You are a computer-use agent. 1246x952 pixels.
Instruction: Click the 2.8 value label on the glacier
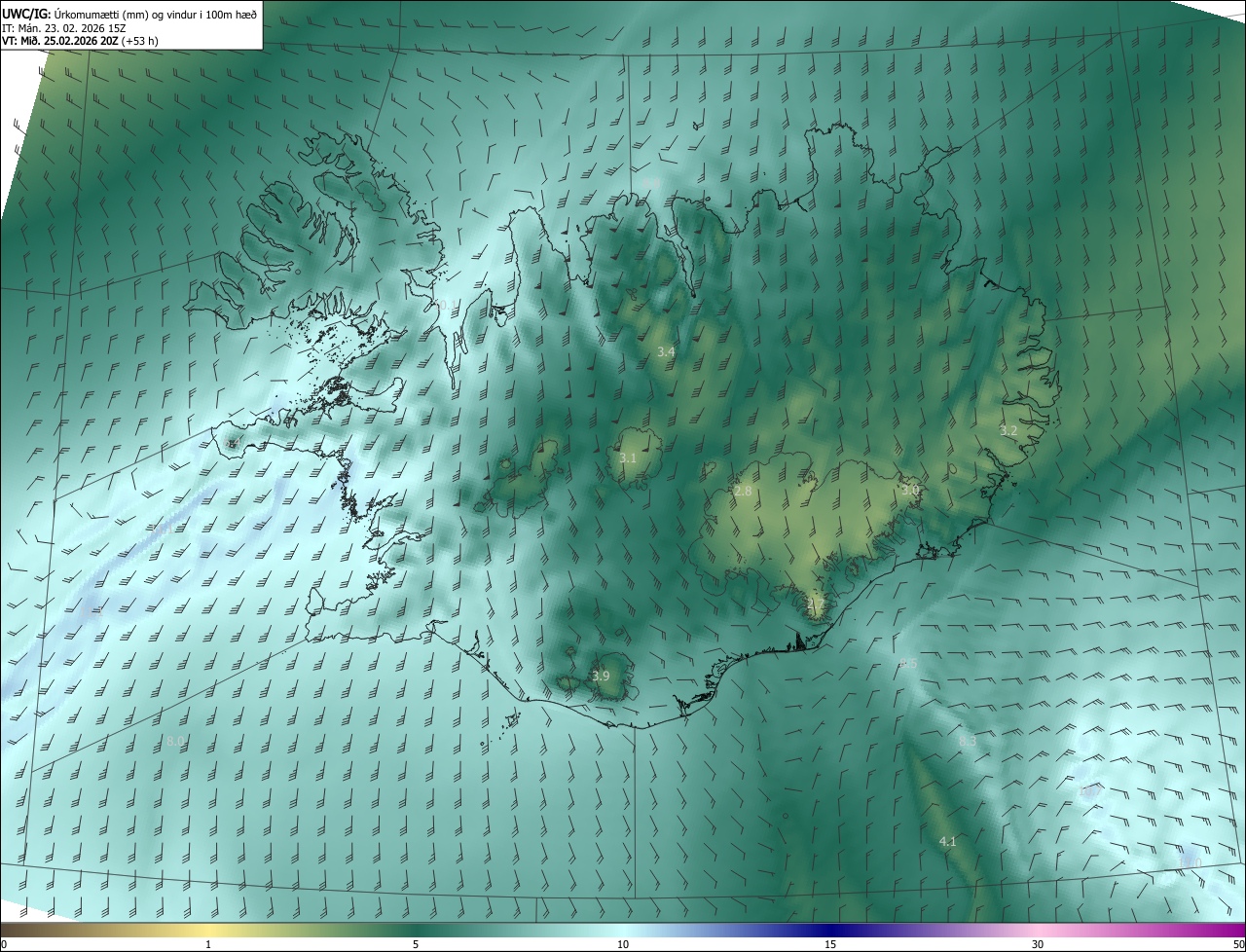coord(743,492)
